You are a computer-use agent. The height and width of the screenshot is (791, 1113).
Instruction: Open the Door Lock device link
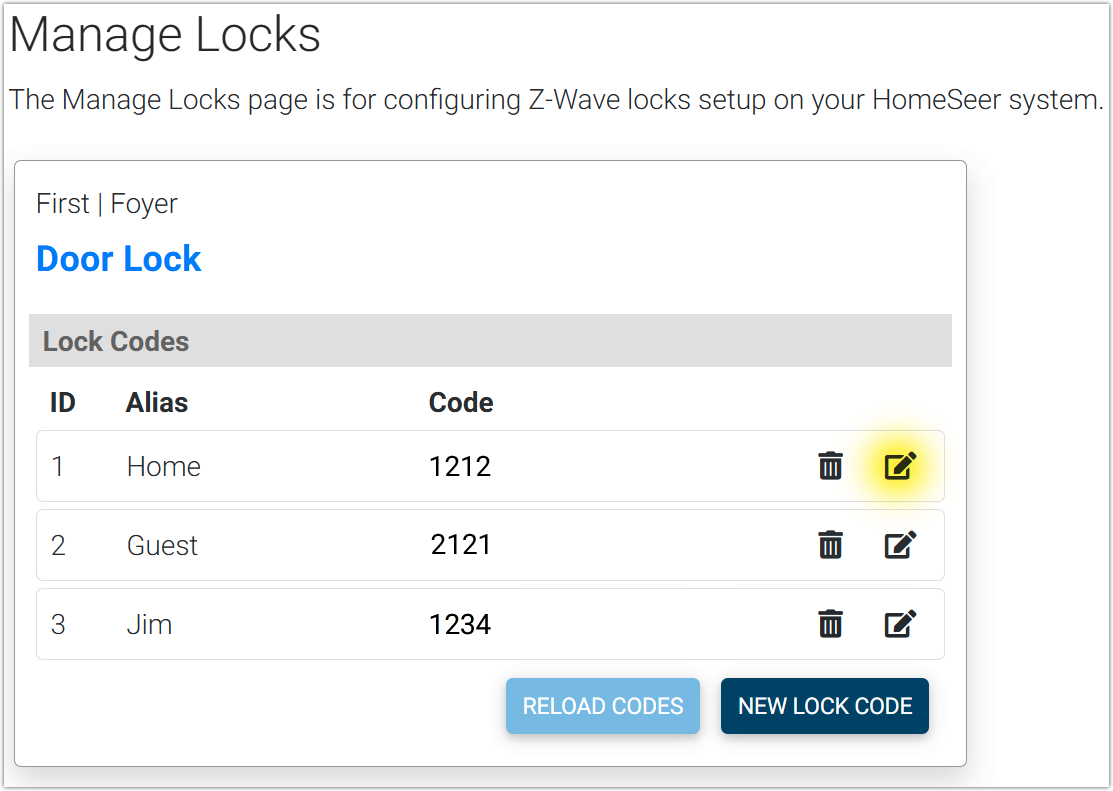119,259
